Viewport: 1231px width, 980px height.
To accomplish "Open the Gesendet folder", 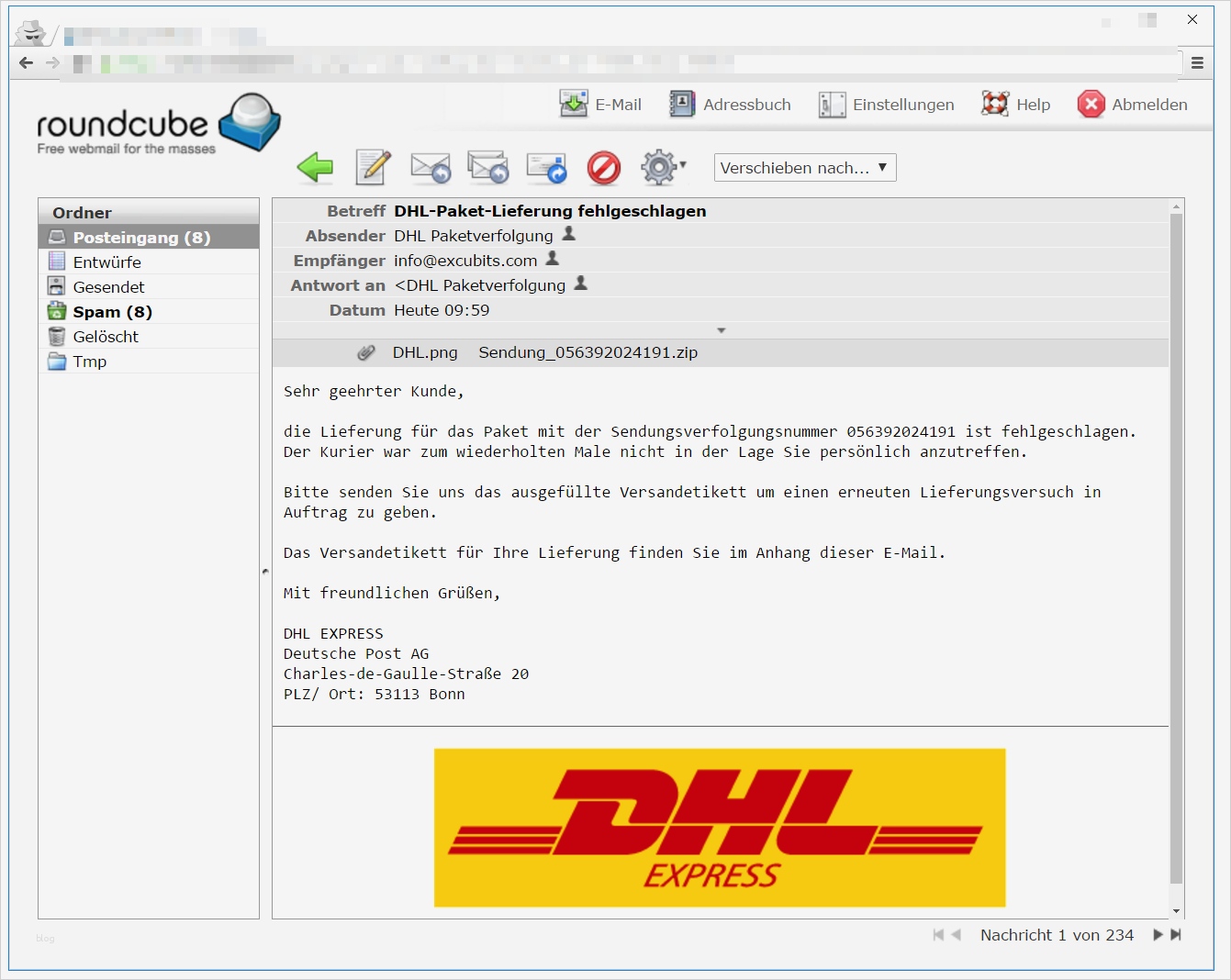I will [x=149, y=287].
